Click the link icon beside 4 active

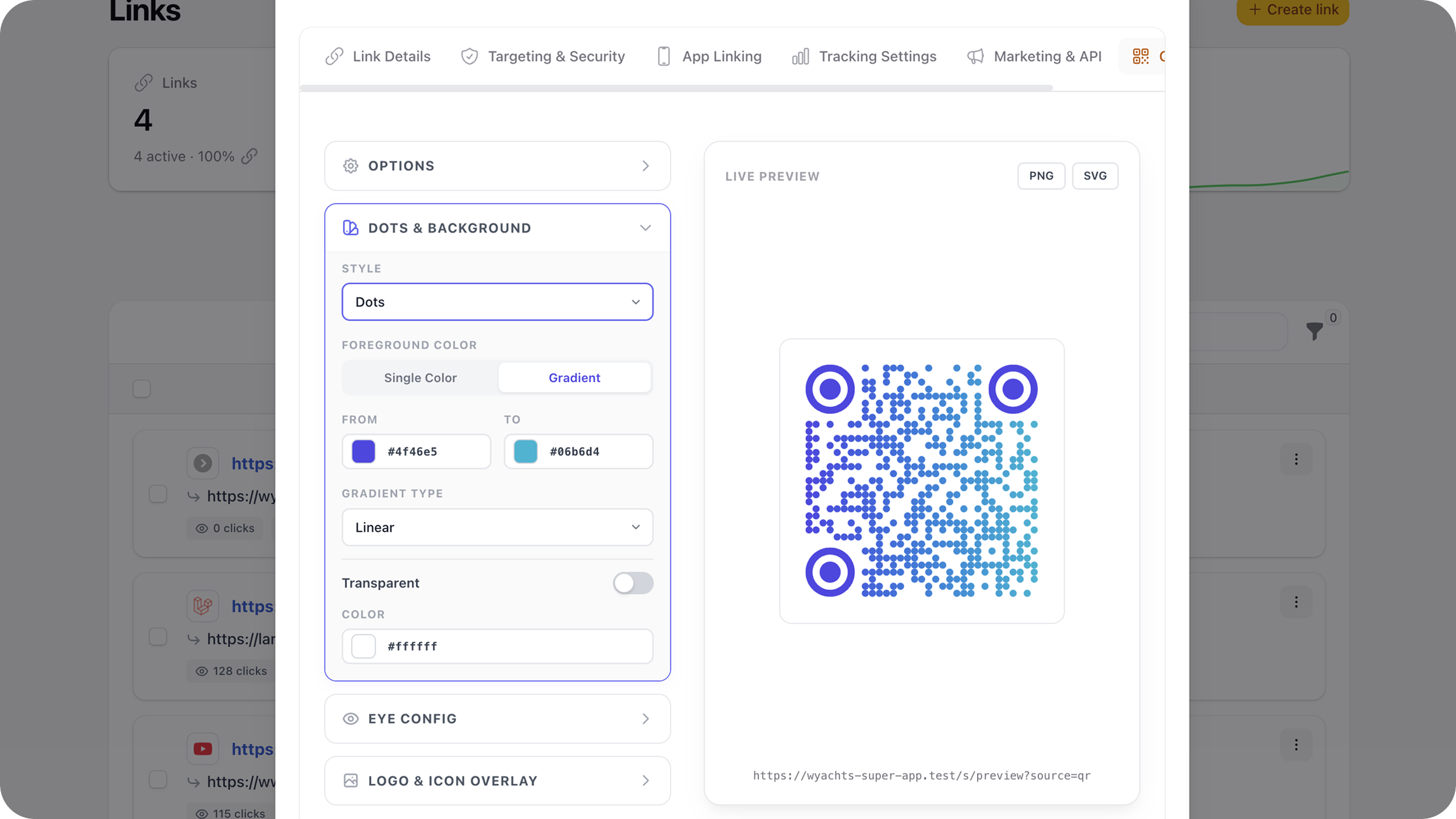[x=249, y=156]
